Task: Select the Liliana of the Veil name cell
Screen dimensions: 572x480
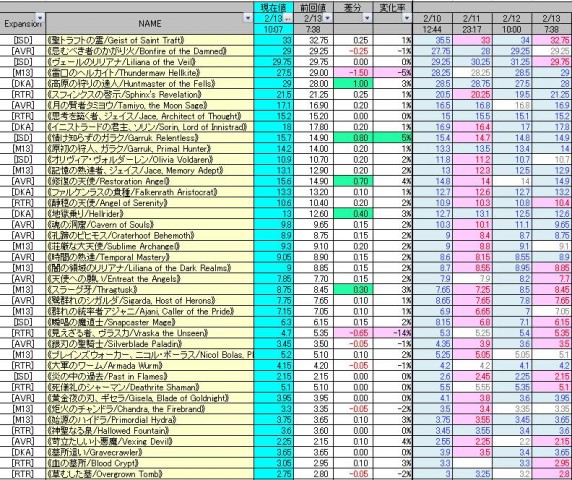Action: 150,62
